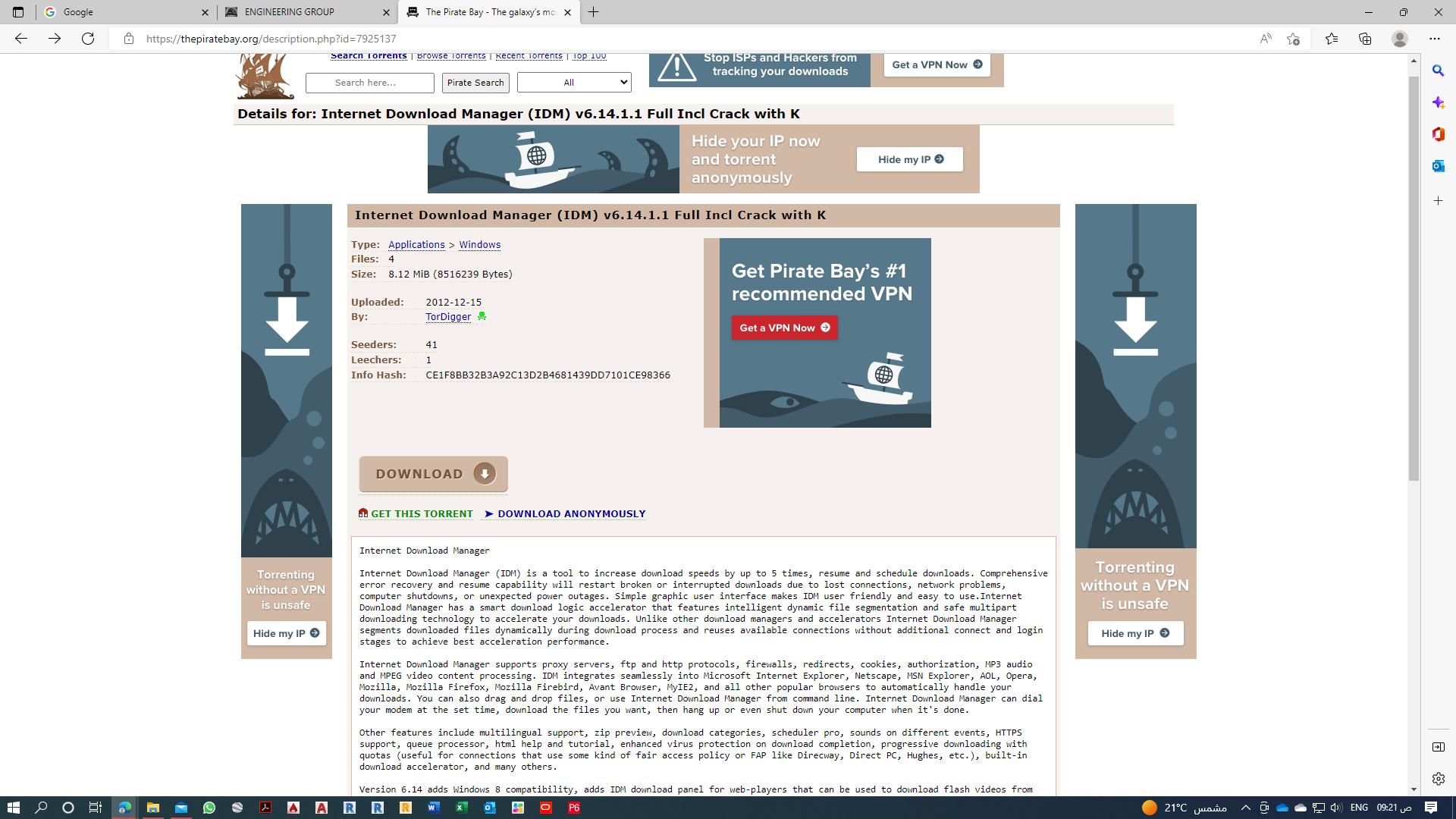
Task: Click the page vertical scrollbar thumb
Action: [1414, 277]
